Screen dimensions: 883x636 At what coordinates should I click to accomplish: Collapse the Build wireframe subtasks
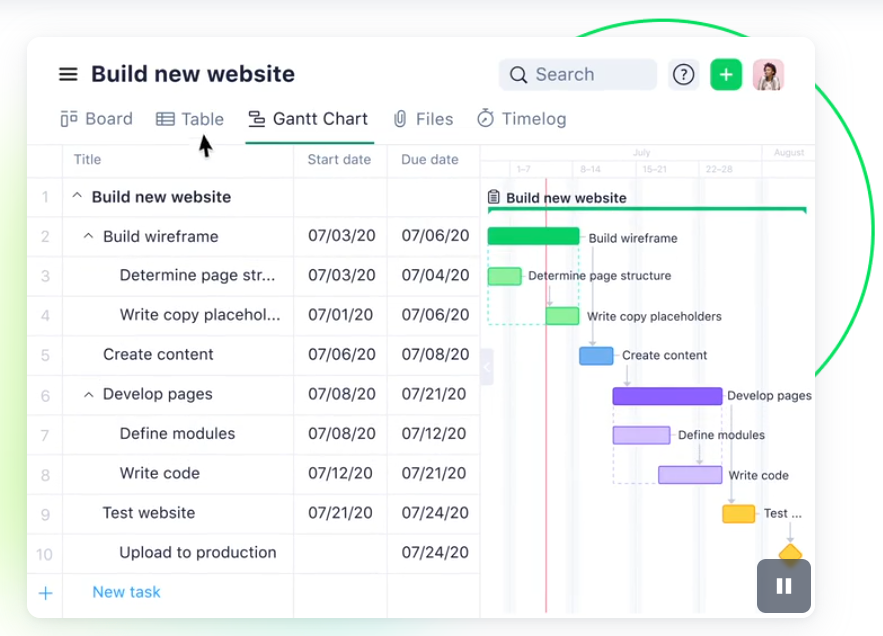pos(88,237)
